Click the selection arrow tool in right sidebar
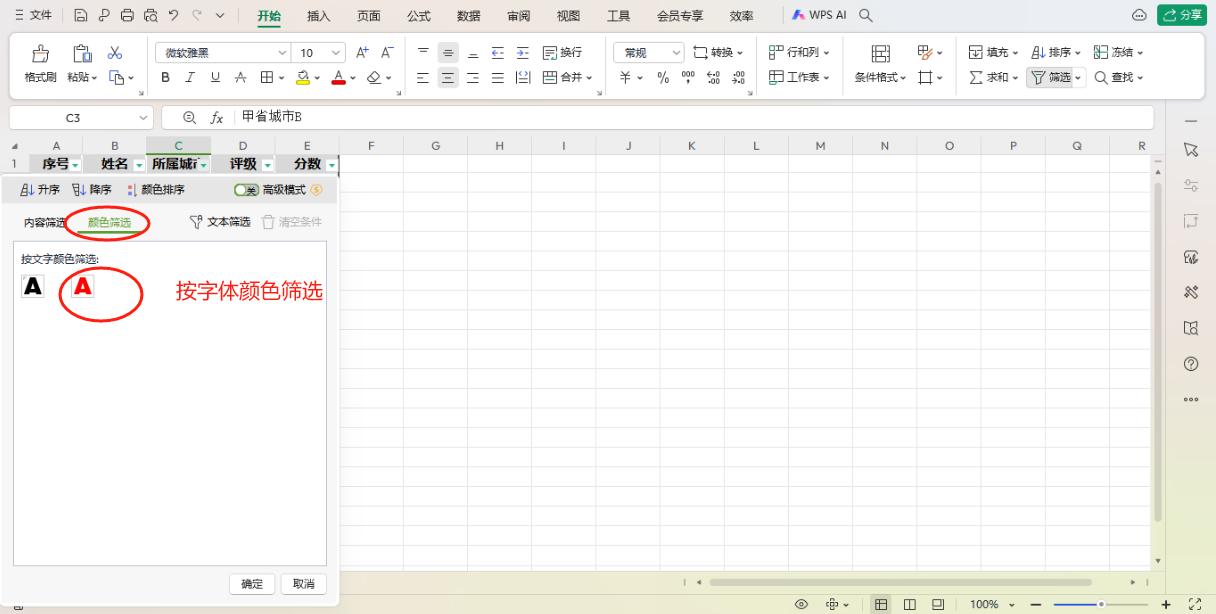The width and height of the screenshot is (1216, 614). [x=1190, y=150]
